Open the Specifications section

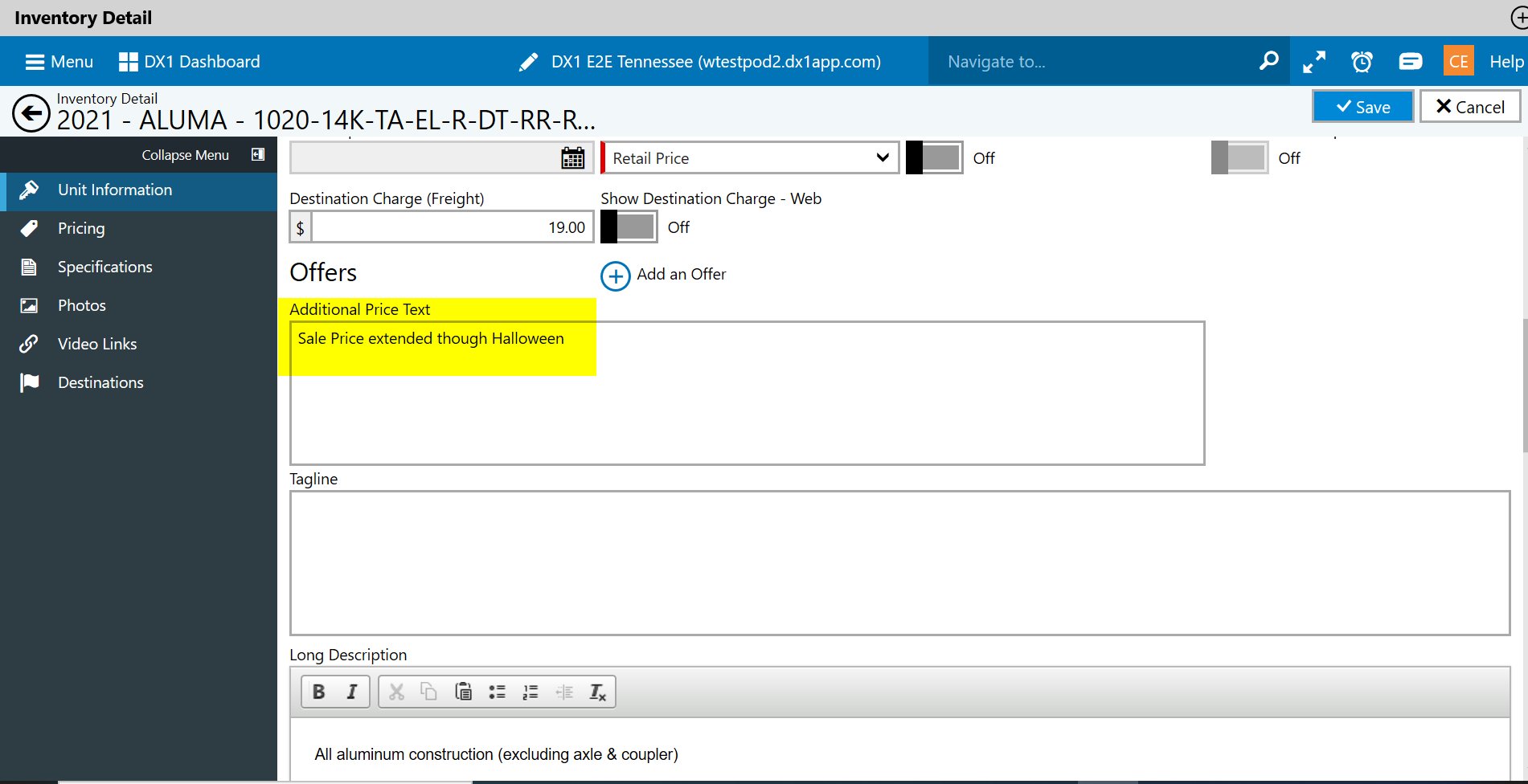click(138, 267)
